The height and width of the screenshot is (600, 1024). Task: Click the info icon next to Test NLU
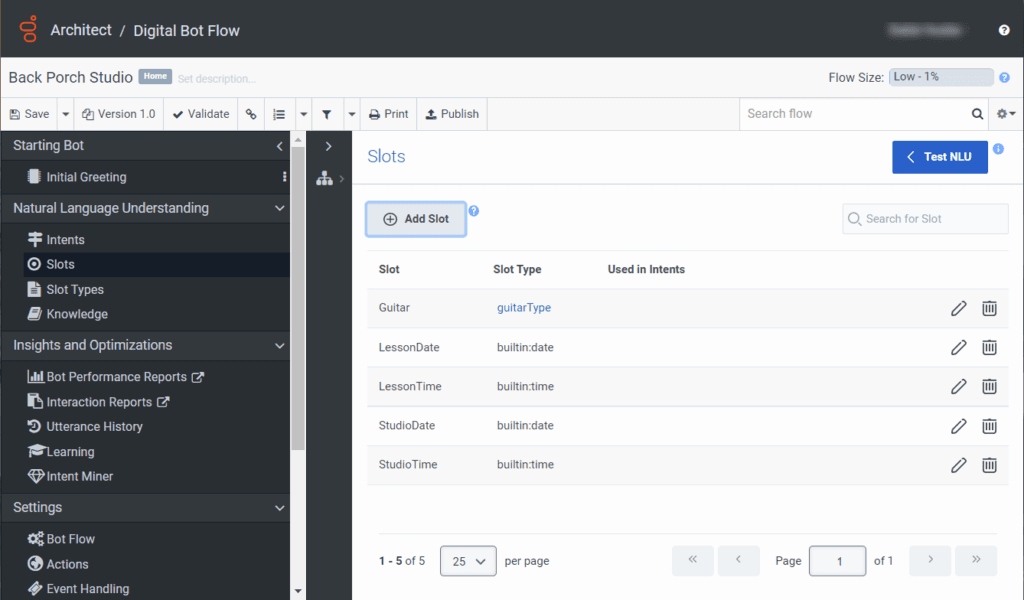tap(998, 149)
